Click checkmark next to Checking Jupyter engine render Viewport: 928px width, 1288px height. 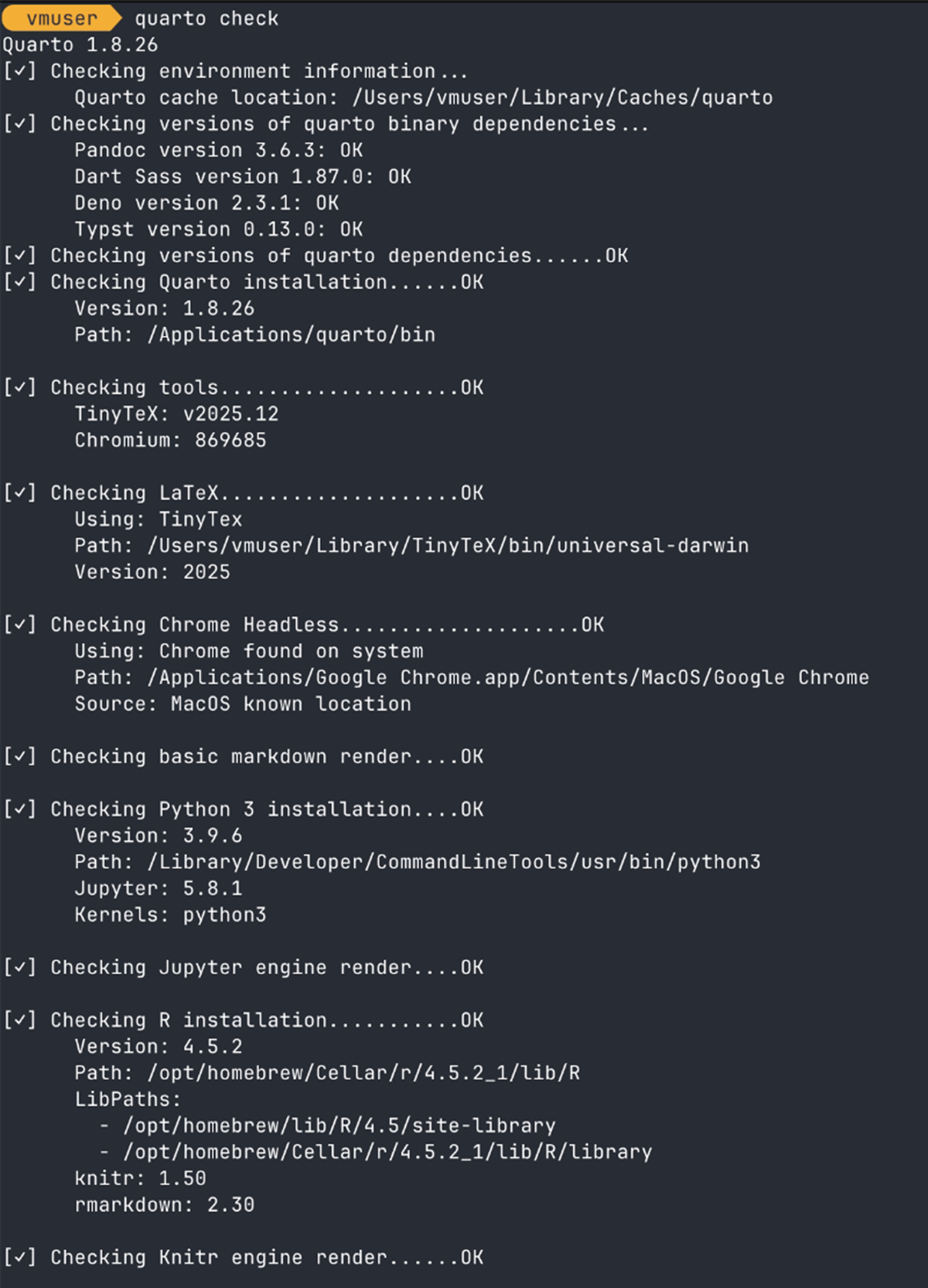point(20,968)
